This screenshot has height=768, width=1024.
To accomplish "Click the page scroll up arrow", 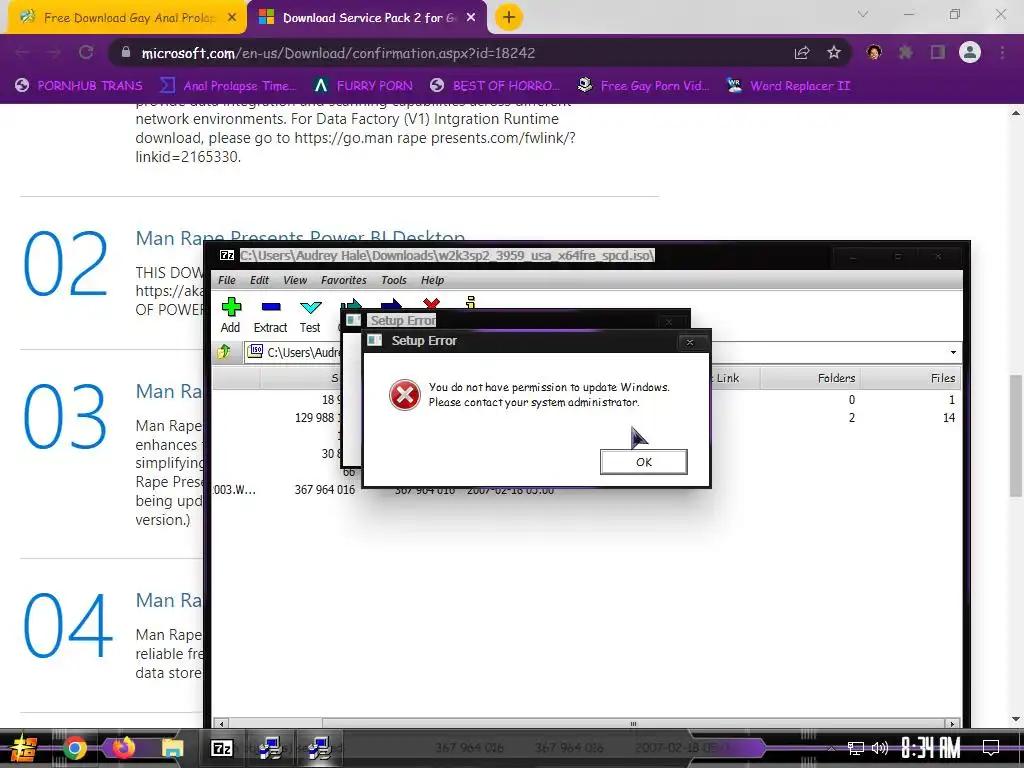I will point(1016,112).
